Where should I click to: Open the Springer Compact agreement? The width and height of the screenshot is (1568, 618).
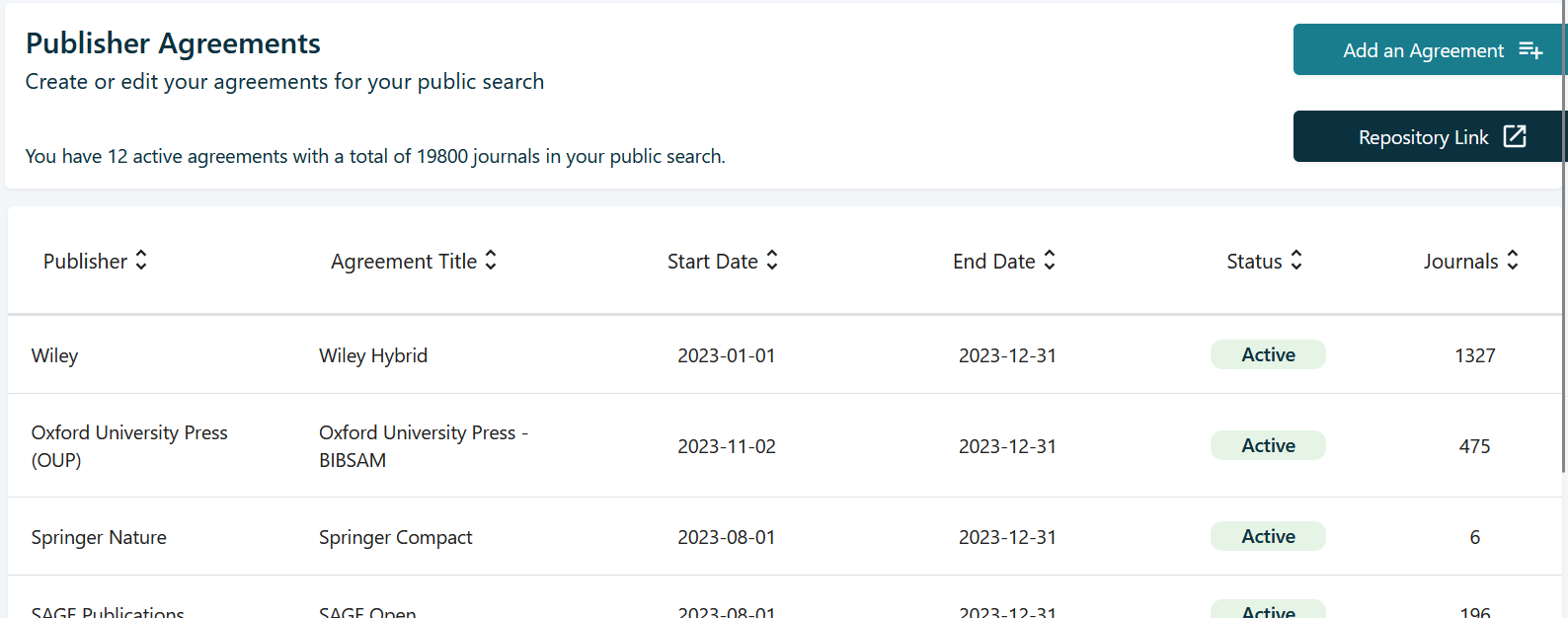pyautogui.click(x=395, y=537)
